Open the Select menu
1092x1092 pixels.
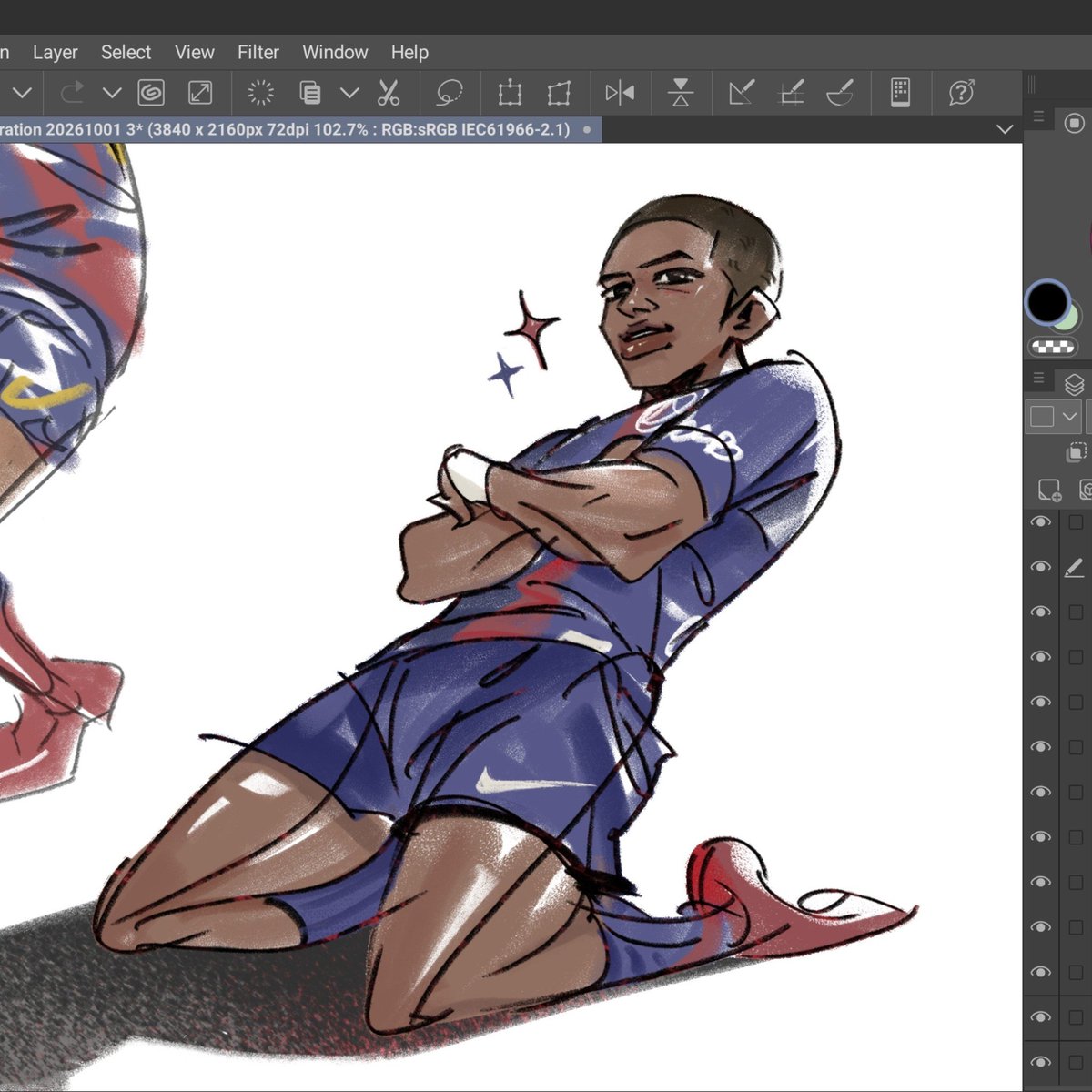coord(126,53)
